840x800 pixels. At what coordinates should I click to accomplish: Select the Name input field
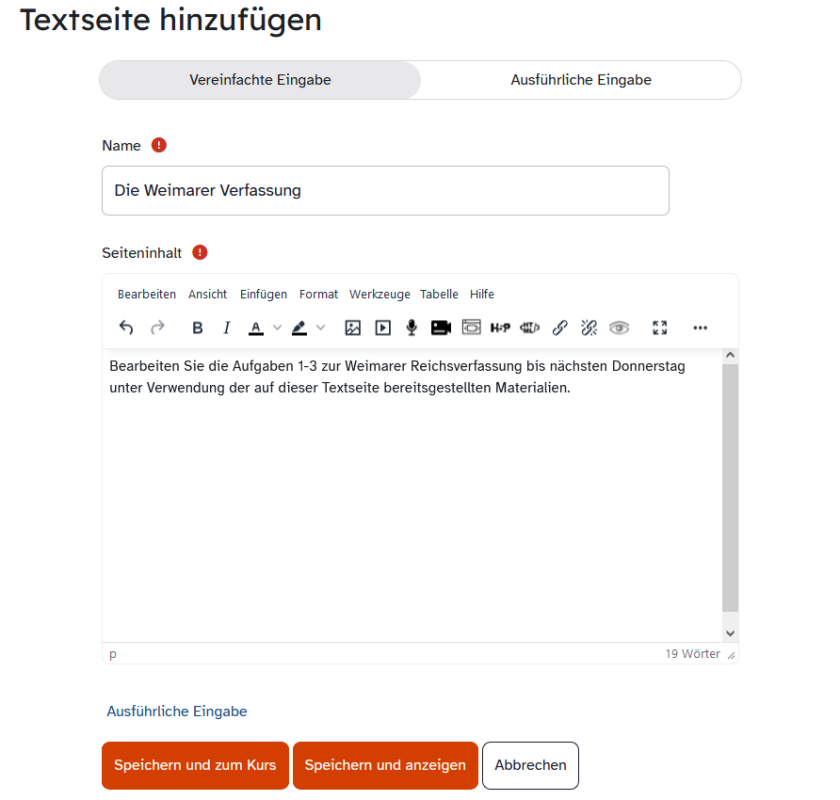tap(384, 190)
